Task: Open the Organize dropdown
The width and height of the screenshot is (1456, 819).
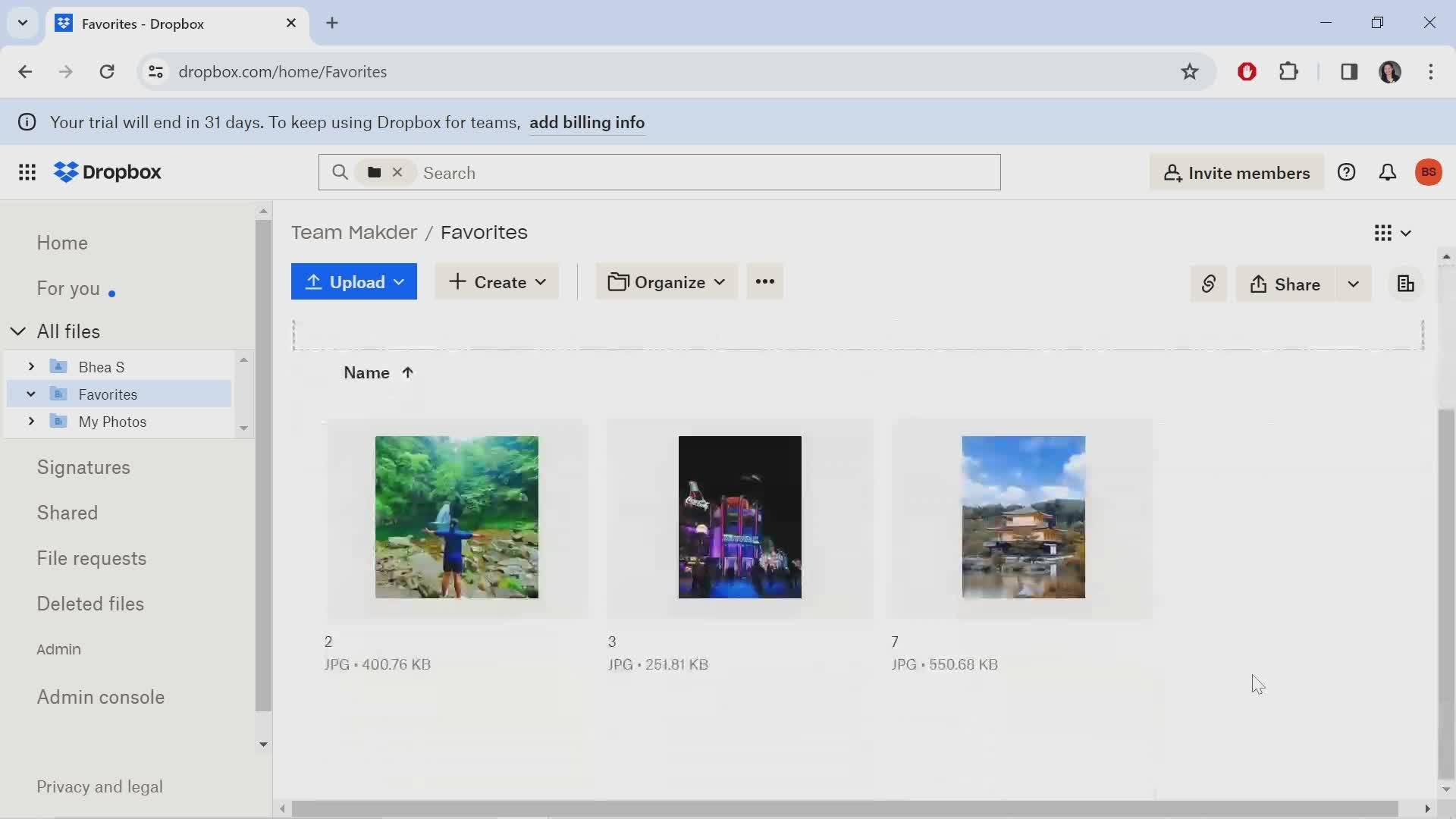Action: tap(667, 282)
